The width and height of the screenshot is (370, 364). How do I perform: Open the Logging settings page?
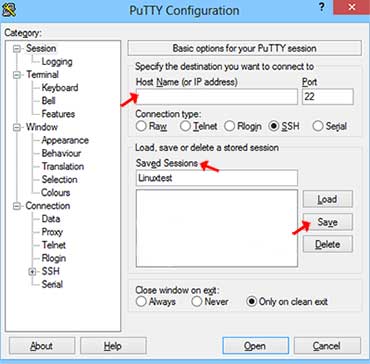[57, 62]
